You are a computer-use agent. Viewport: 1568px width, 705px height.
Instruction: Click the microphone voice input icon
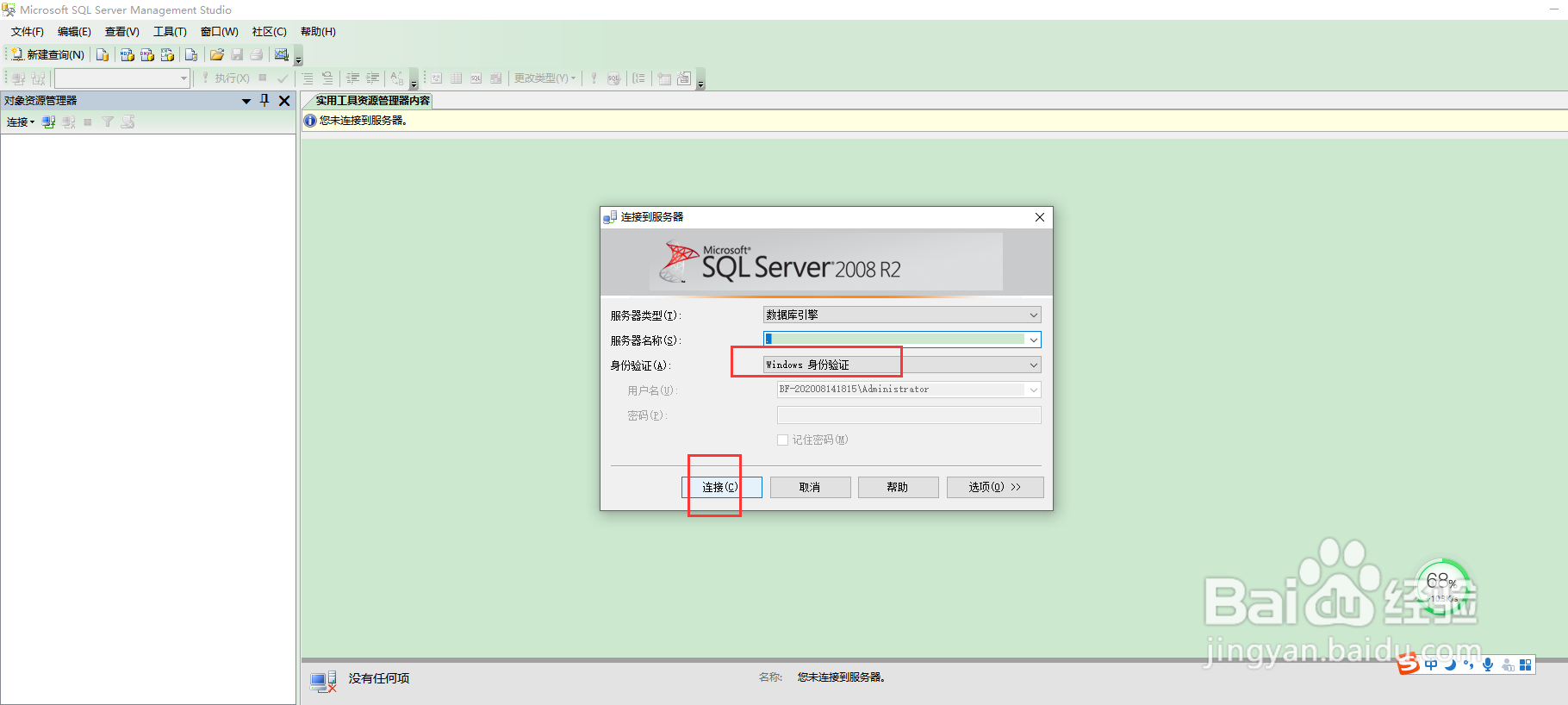coord(1488,664)
